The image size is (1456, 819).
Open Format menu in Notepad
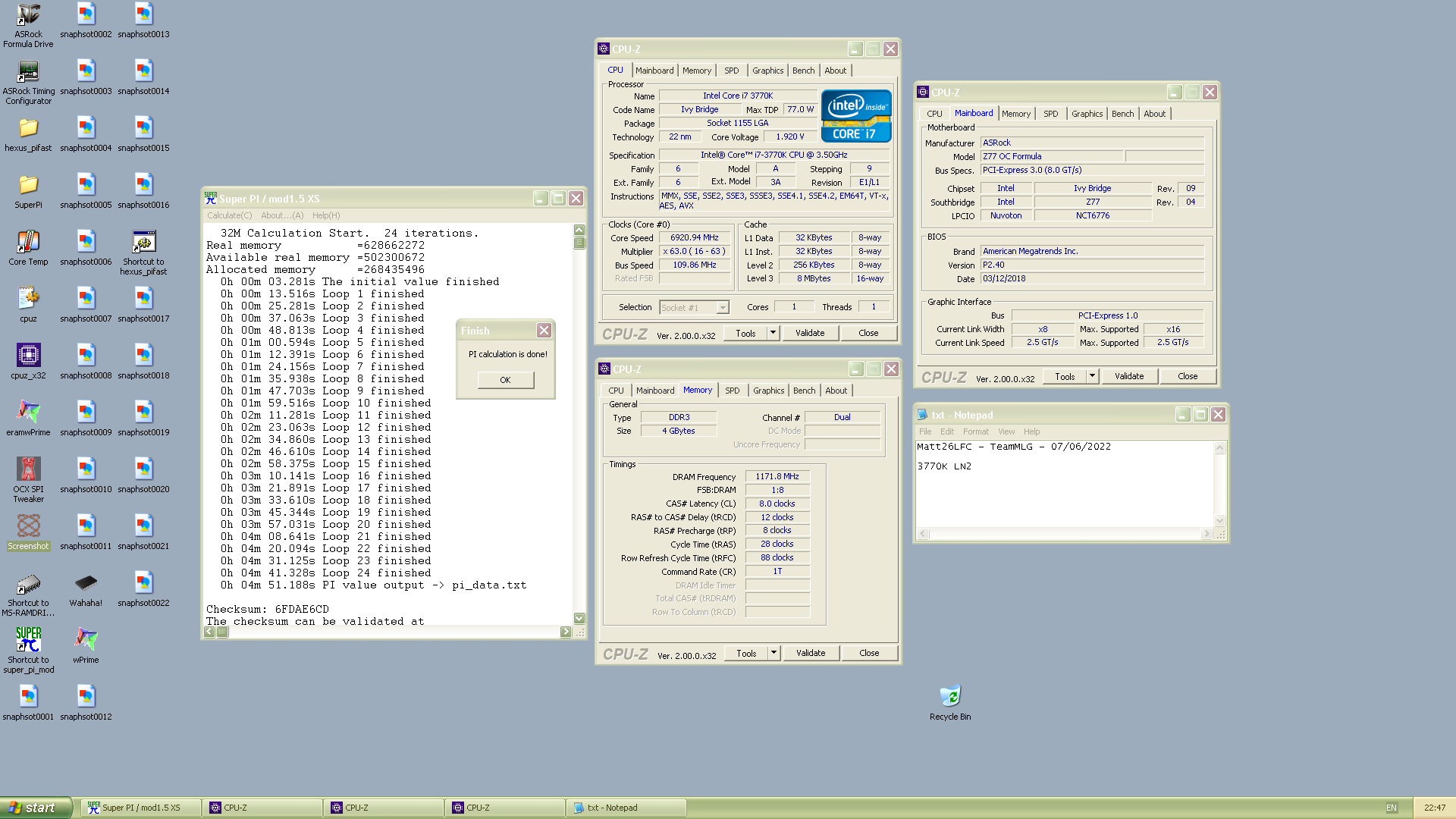tap(976, 431)
